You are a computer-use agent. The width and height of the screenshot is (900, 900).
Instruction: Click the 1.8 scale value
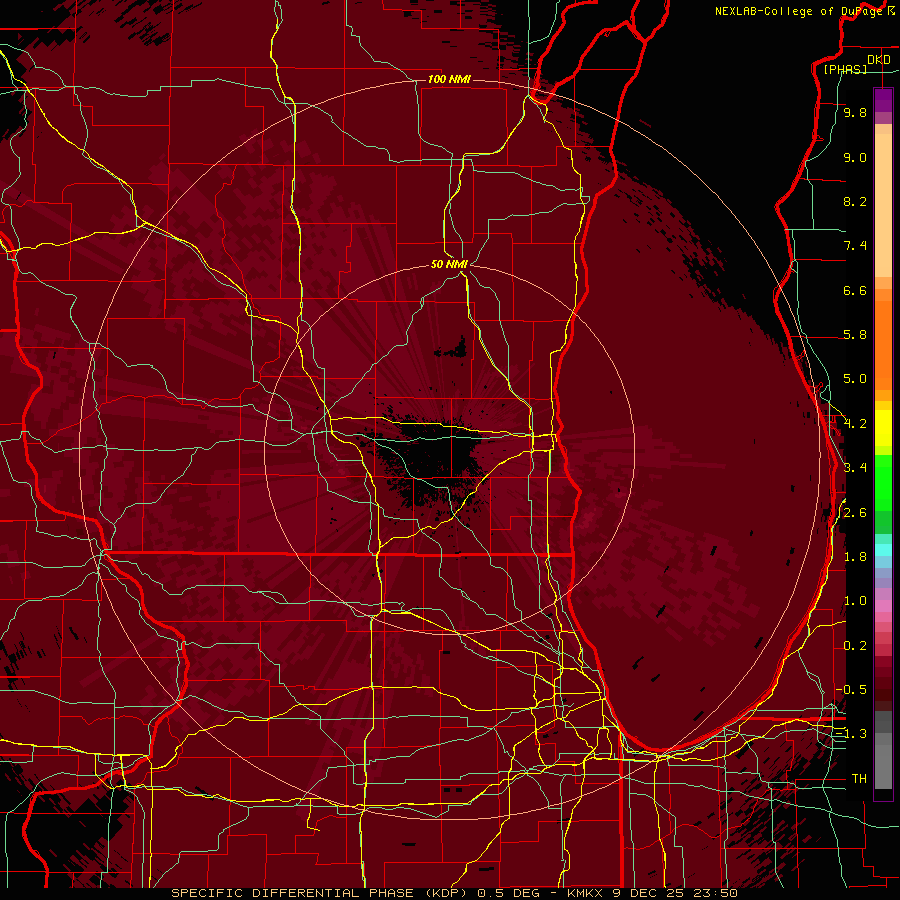(855, 557)
